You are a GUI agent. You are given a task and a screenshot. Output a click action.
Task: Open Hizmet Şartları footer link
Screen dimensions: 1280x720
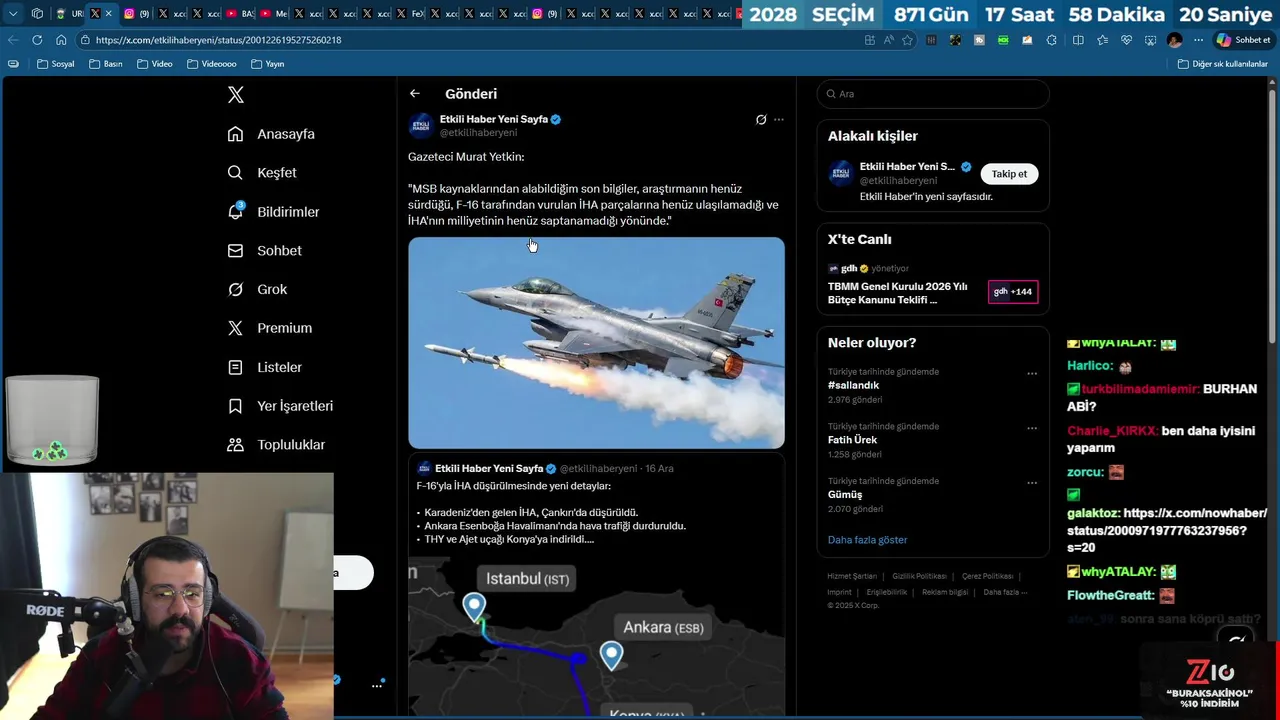click(x=852, y=576)
